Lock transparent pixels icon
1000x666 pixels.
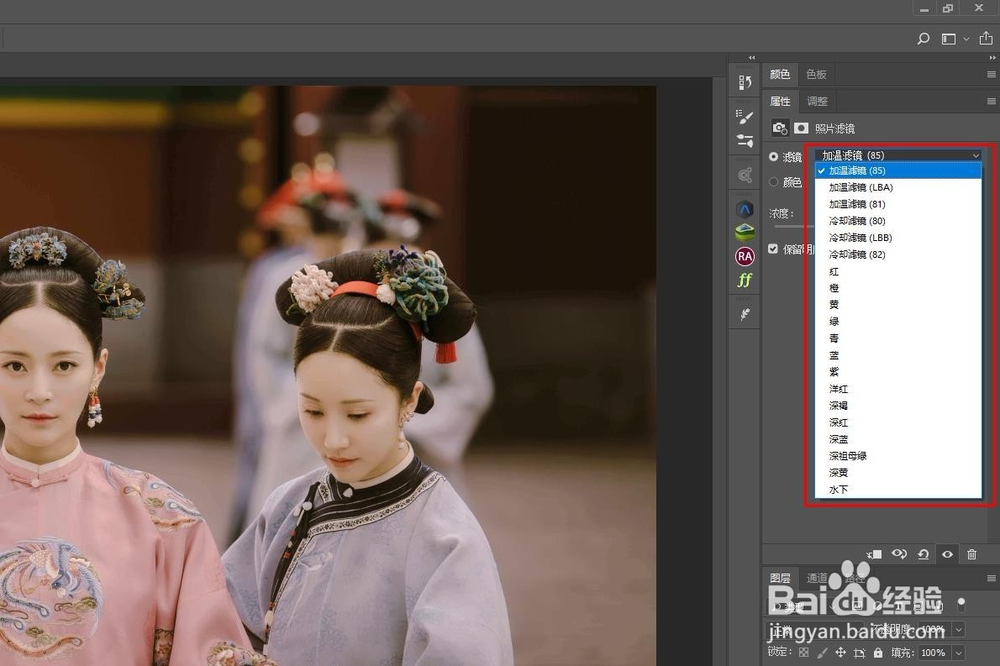point(804,653)
